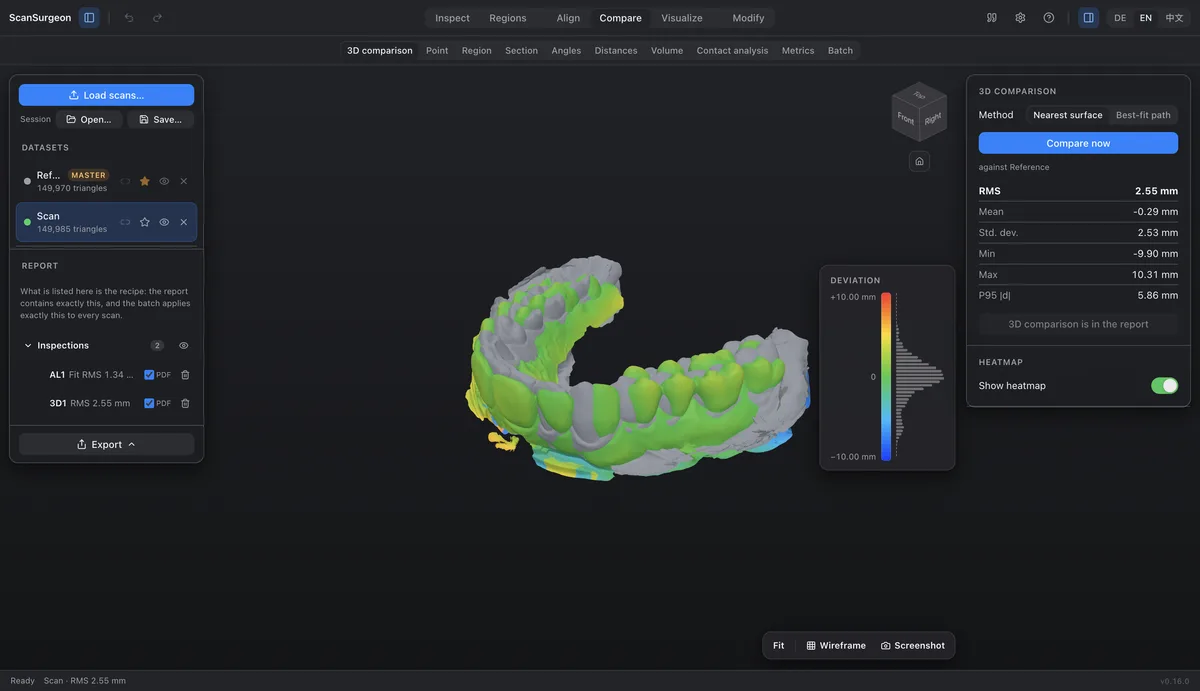Switch to the Batch sub-tab
Image resolution: width=1200 pixels, height=691 pixels.
(840, 51)
